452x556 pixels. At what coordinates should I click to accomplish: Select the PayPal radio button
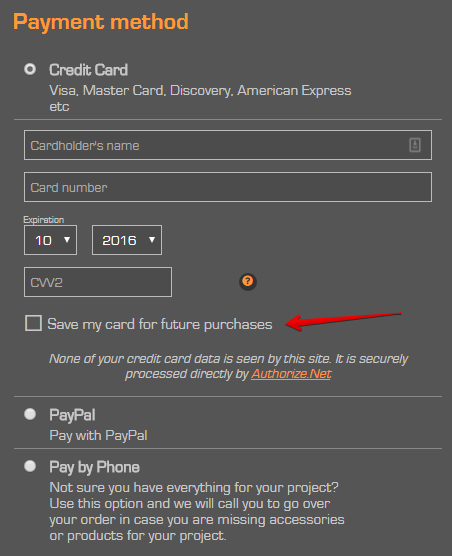30,414
